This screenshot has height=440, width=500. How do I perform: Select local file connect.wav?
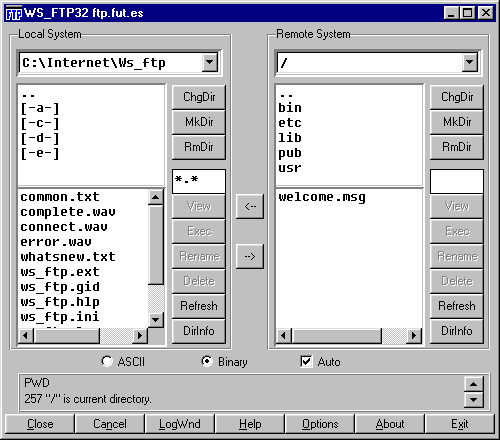tap(64, 227)
